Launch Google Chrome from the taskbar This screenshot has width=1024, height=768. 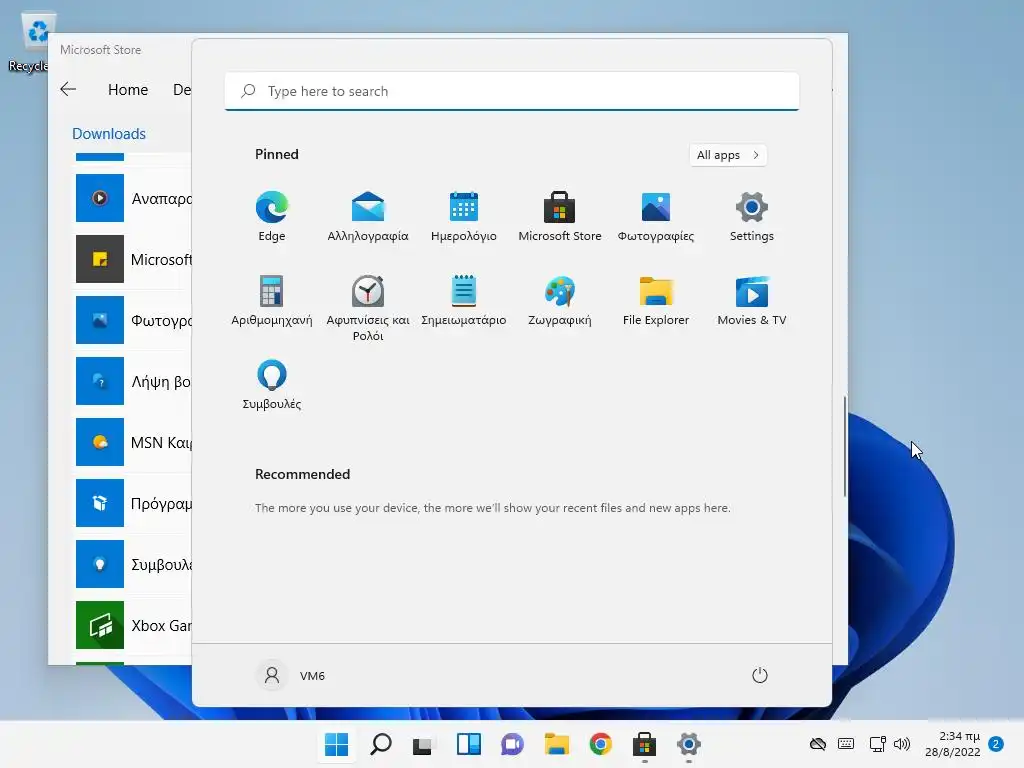[x=600, y=744]
